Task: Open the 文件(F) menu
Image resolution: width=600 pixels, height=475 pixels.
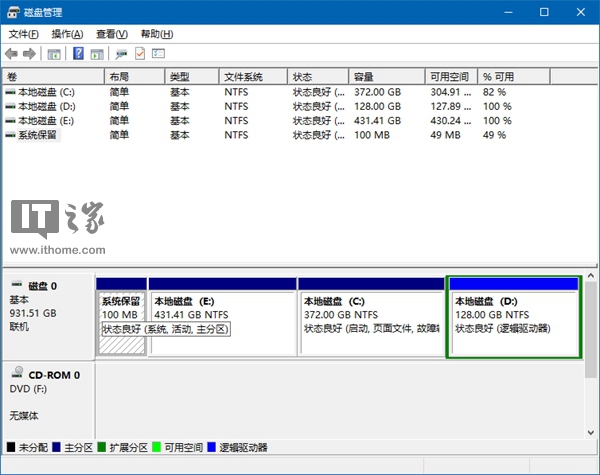Action: (23, 34)
